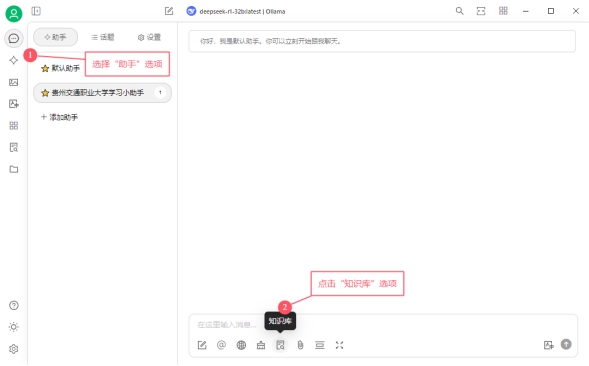Open new topic icon in input toolbar
This screenshot has width=589, height=366.
point(202,345)
